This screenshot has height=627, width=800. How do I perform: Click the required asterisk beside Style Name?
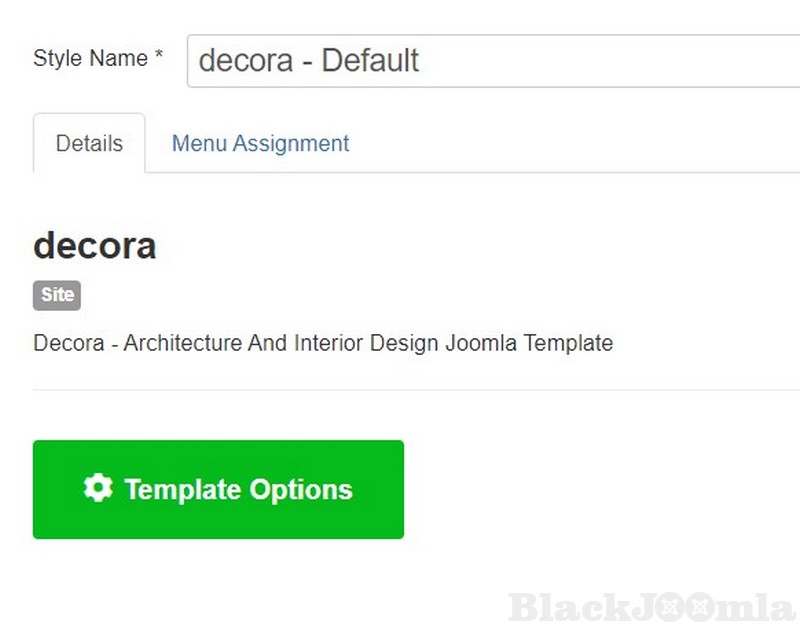click(x=159, y=57)
